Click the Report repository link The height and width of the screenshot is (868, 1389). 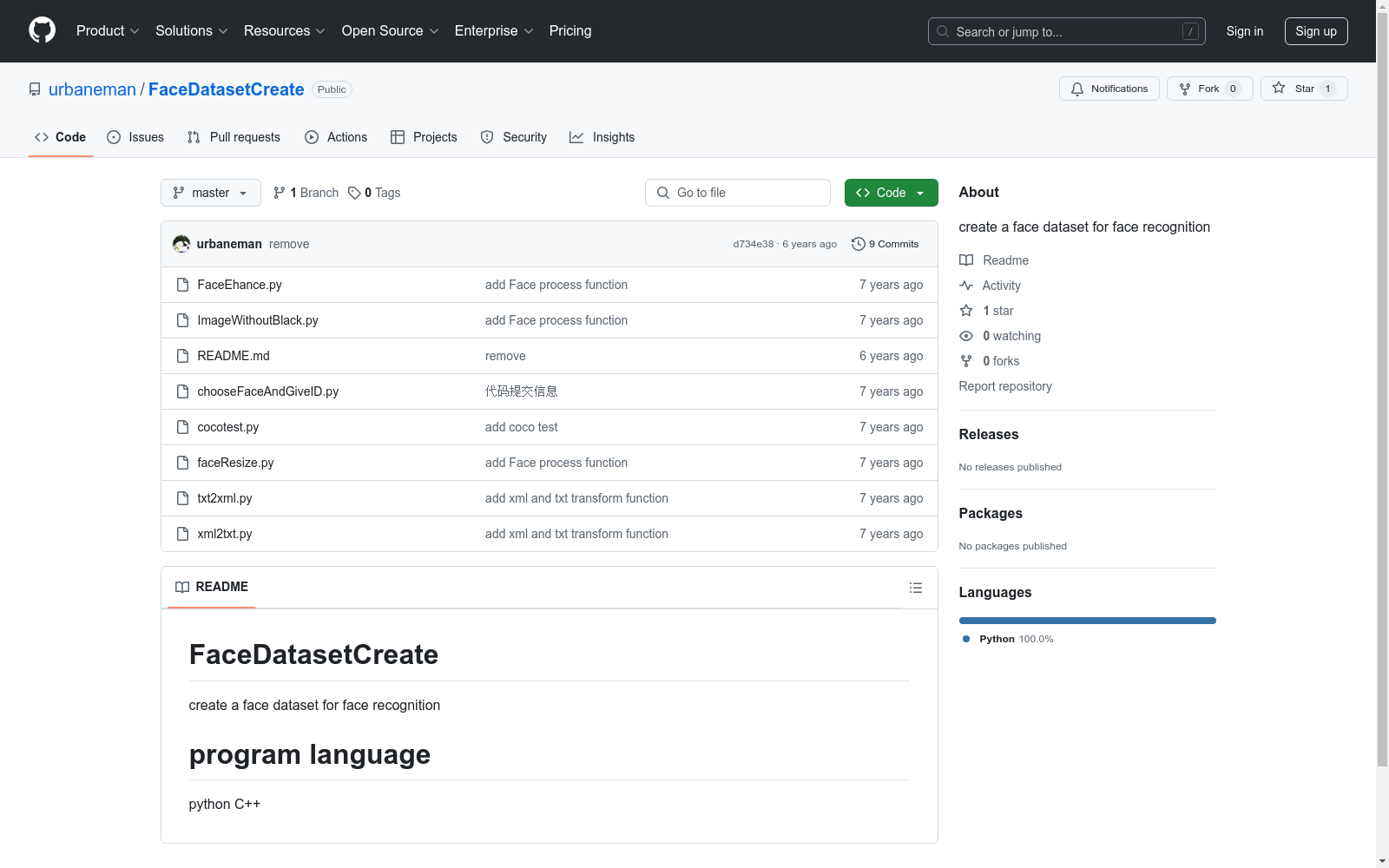coord(1005,386)
